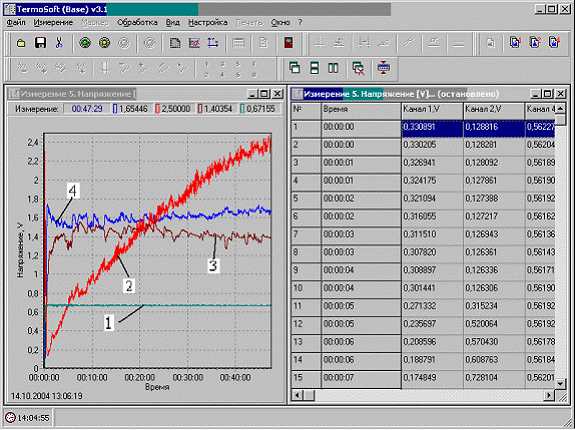Select cell 0,728104 in row 15
This screenshot has height=430, width=575.
point(494,378)
